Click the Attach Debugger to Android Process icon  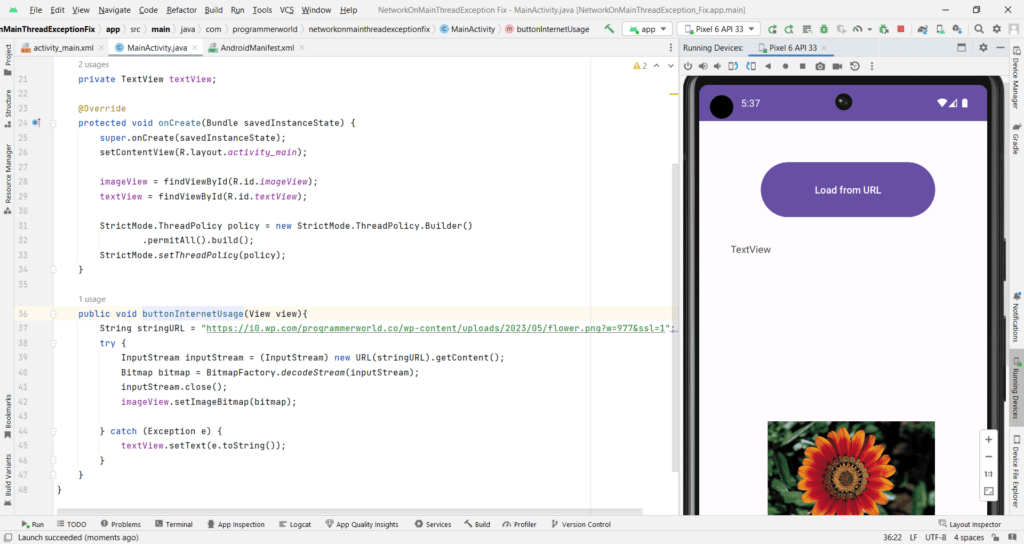(x=884, y=29)
